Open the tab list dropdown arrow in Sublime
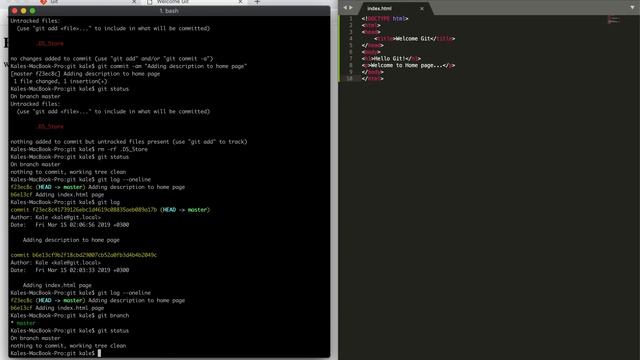 (x=632, y=8)
